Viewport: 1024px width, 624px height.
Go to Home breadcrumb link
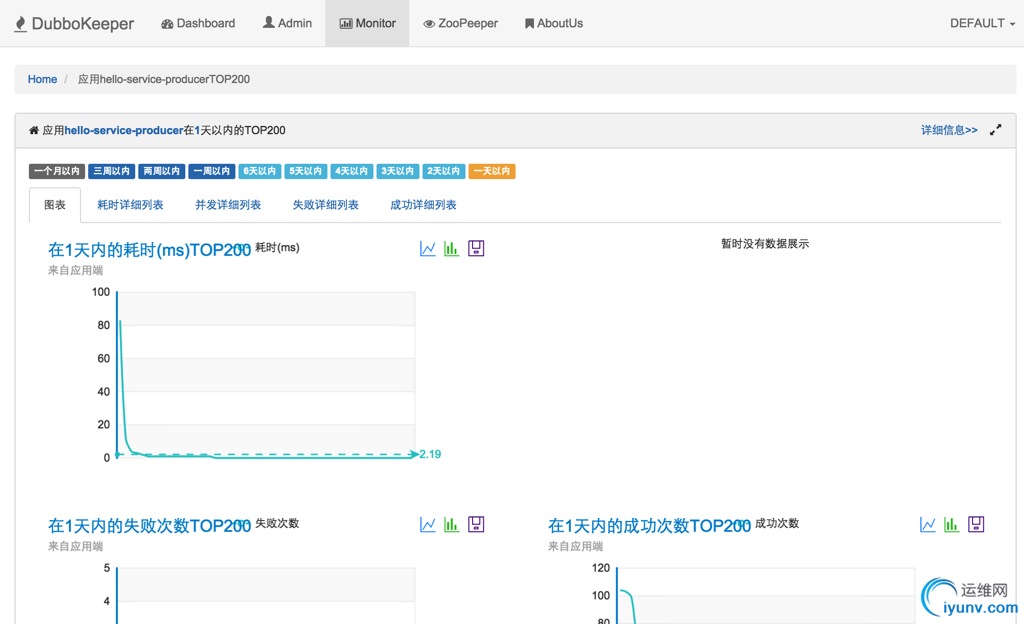pos(42,79)
